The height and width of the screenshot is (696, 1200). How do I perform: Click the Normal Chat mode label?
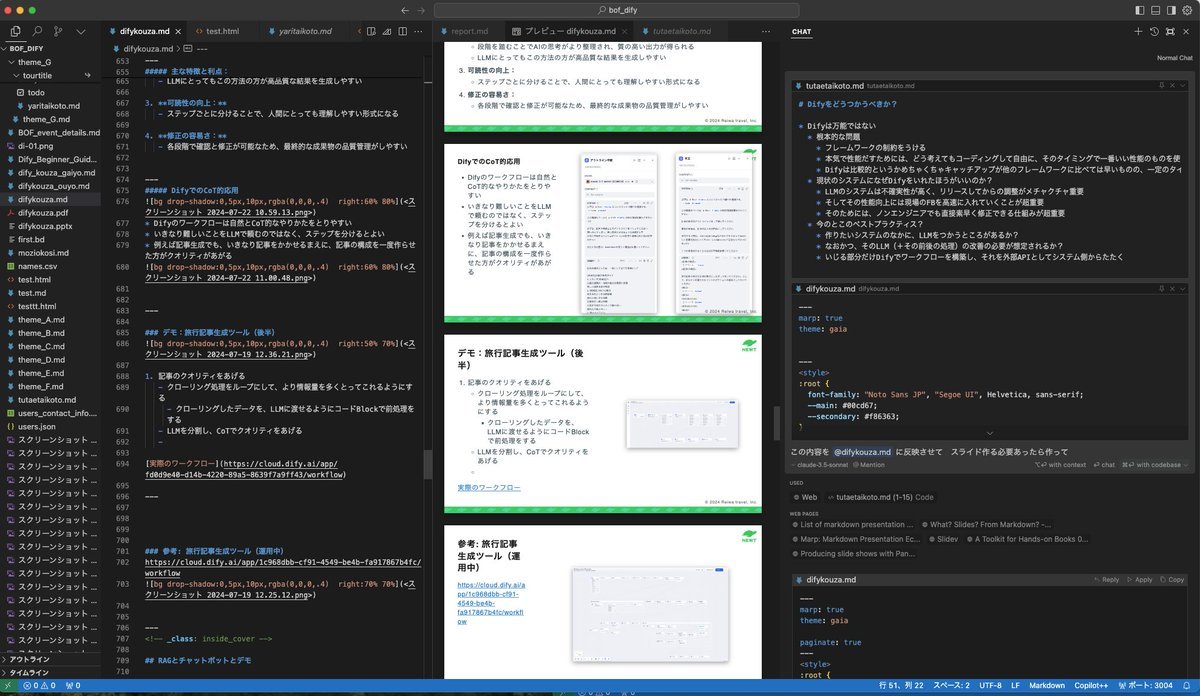(x=1174, y=57)
